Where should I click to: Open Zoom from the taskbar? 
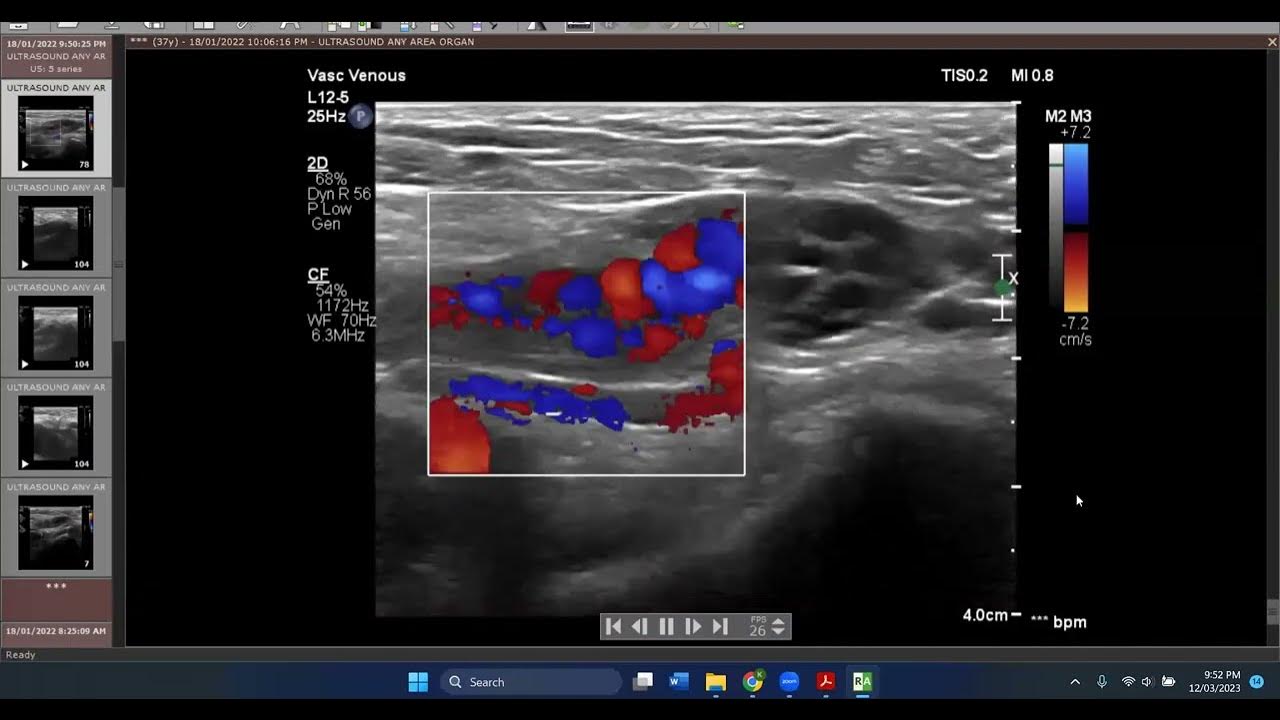pos(789,682)
